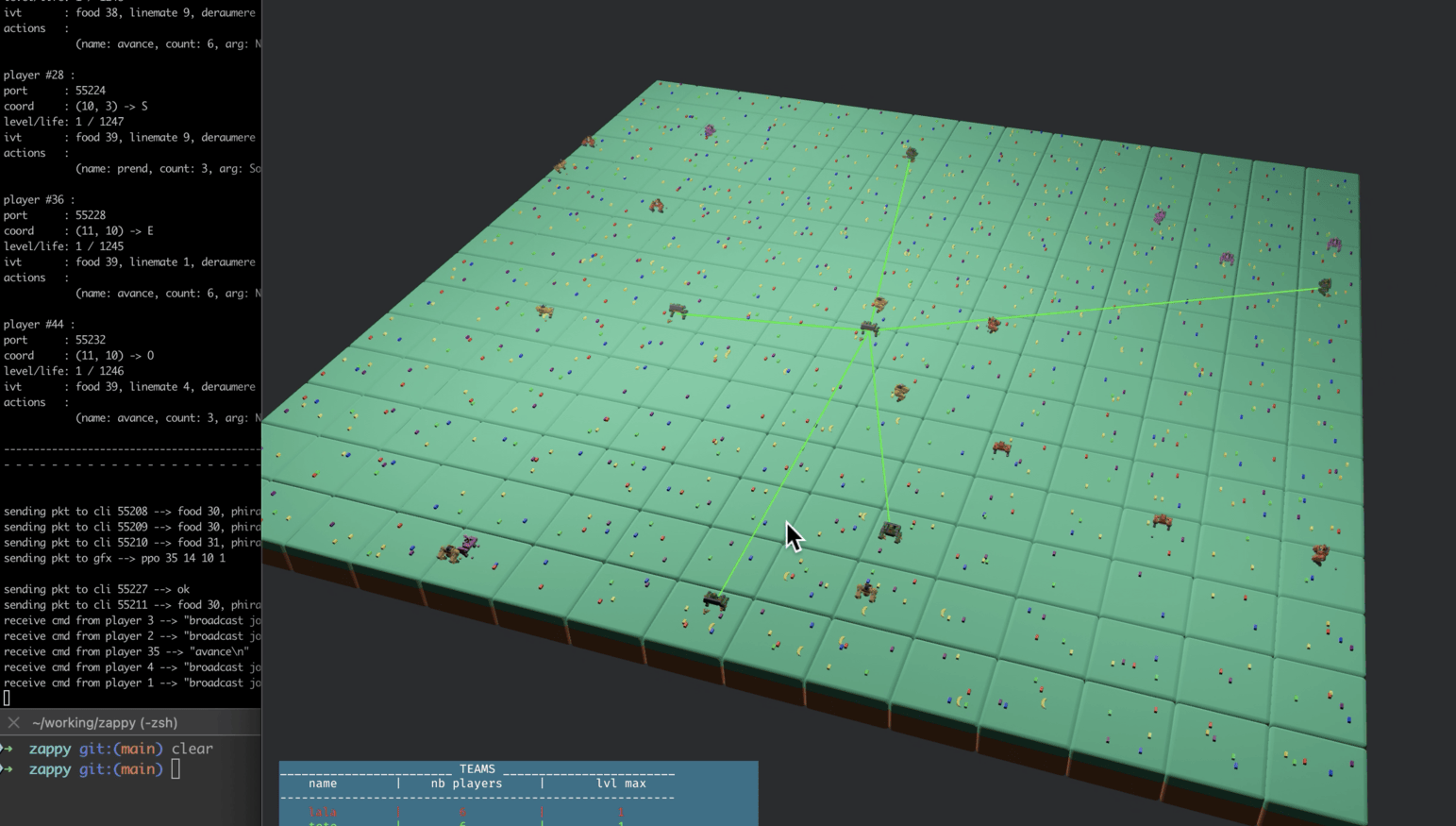Screen dimensions: 1456x826
Task: Click the 'food 39, linemate 9' inventory line
Action: [130, 137]
